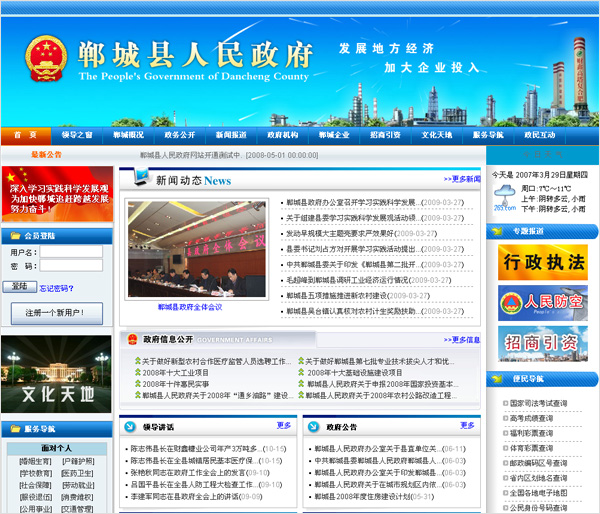
Task: Open the 政务公开 navigation tab
Action: (x=180, y=134)
